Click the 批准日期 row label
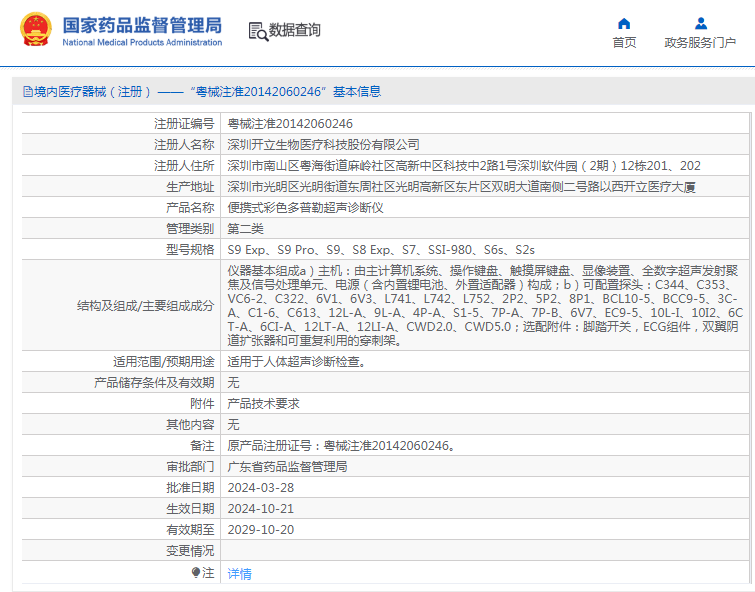The width and height of the screenshot is (755, 592). 190,487
